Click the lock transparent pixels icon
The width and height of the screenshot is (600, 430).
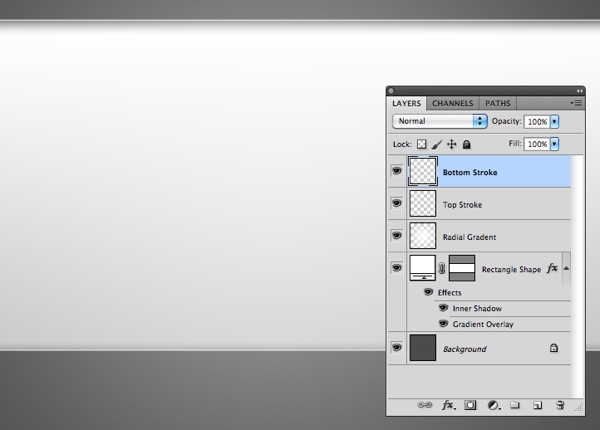point(421,144)
